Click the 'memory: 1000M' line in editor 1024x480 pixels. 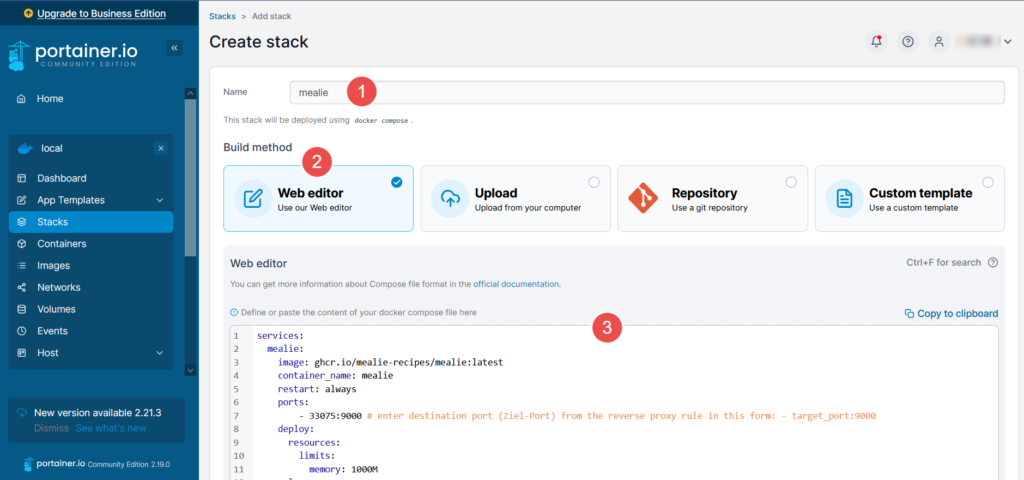[x=344, y=469]
